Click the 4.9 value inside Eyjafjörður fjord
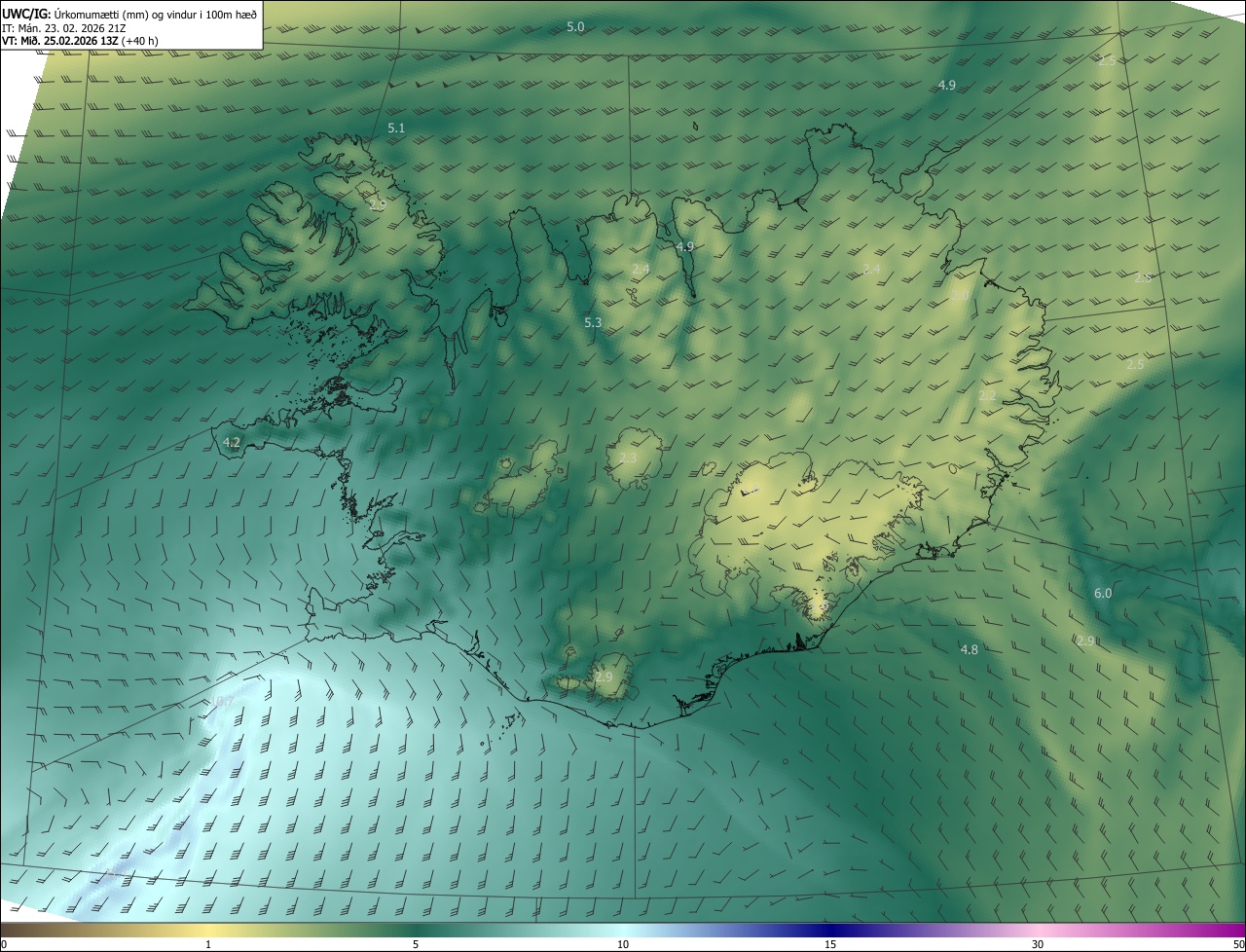The width and height of the screenshot is (1246, 952). pos(685,247)
